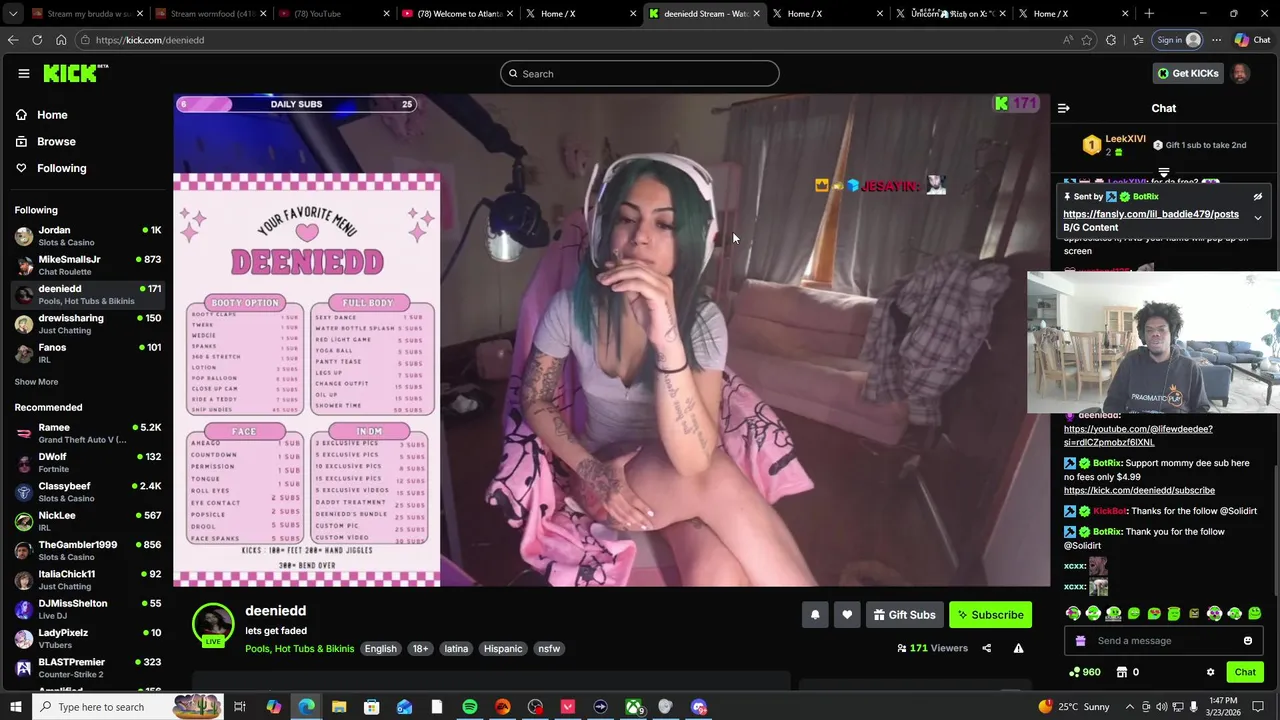The image size is (1280, 720).
Task: Click the English tag
Action: tap(380, 649)
